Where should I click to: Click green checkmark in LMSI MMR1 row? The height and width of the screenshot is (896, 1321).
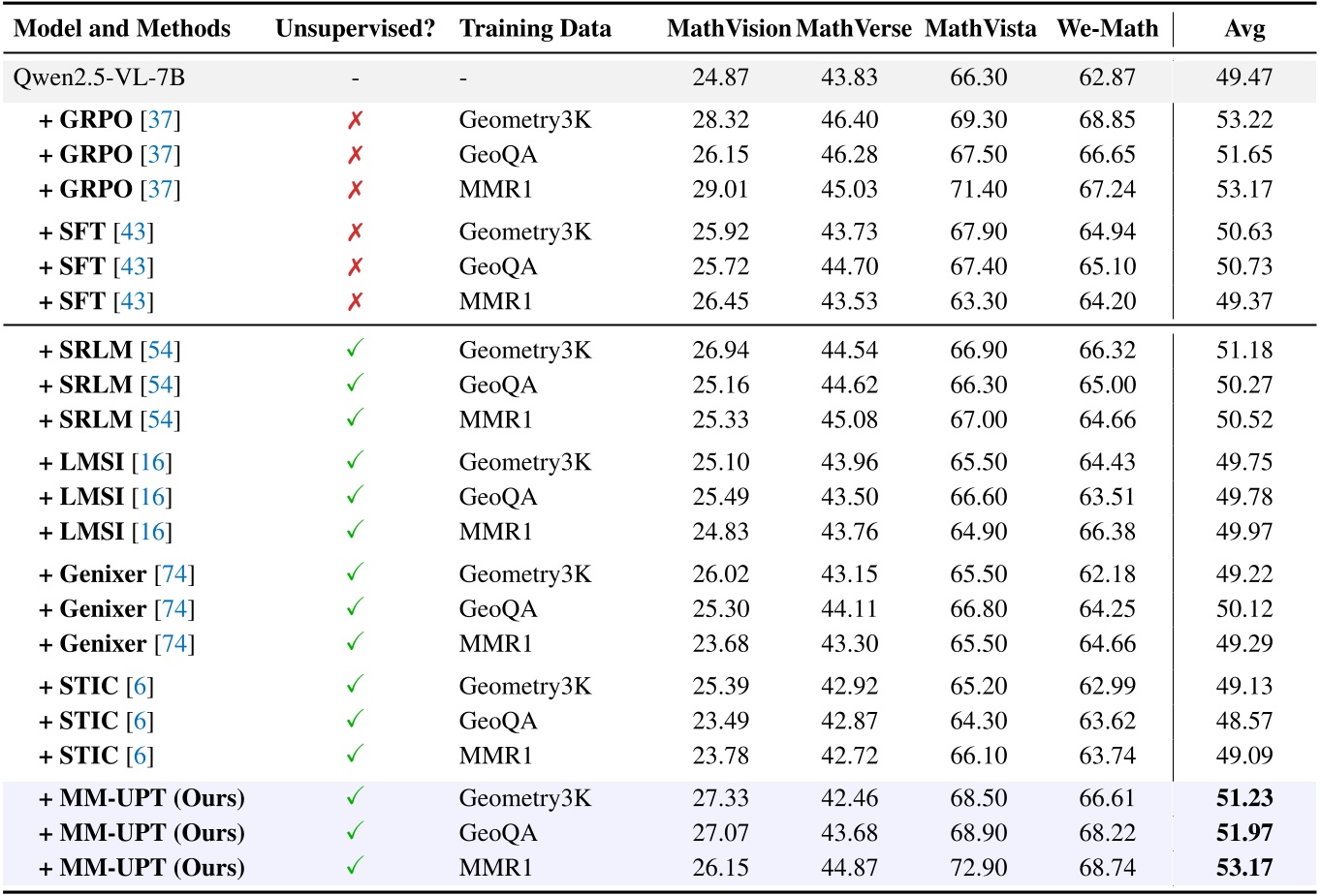click(355, 532)
